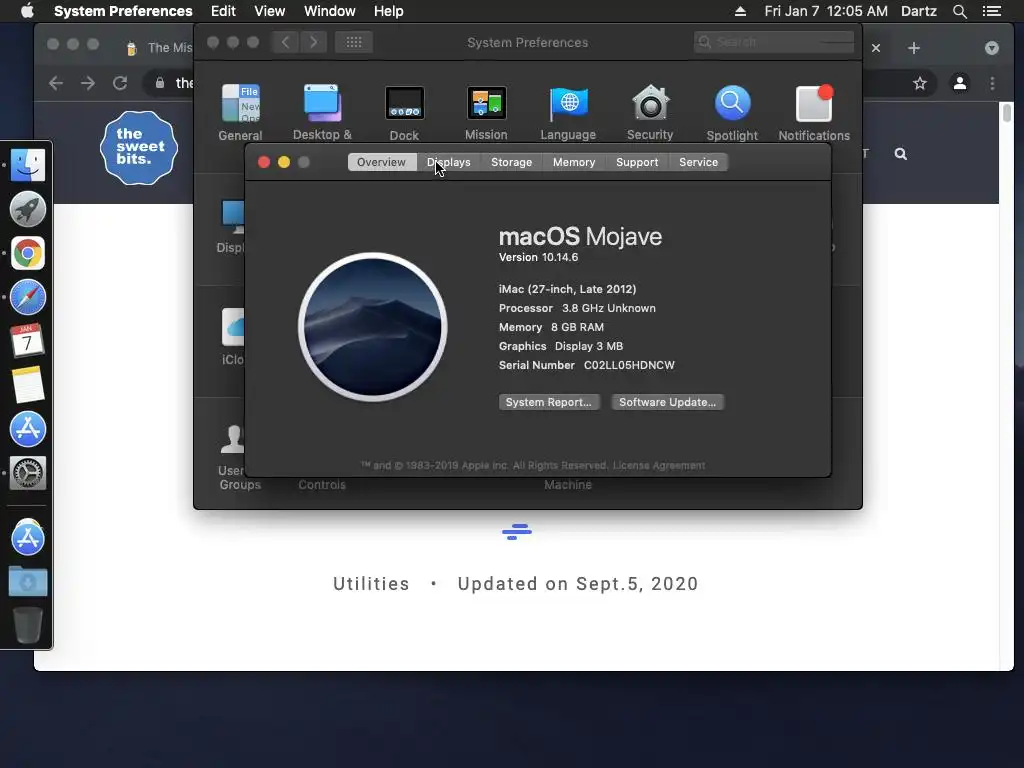Click the Dartz user name in menu bar
Image resolution: width=1024 pixels, height=768 pixels.
pos(918,11)
